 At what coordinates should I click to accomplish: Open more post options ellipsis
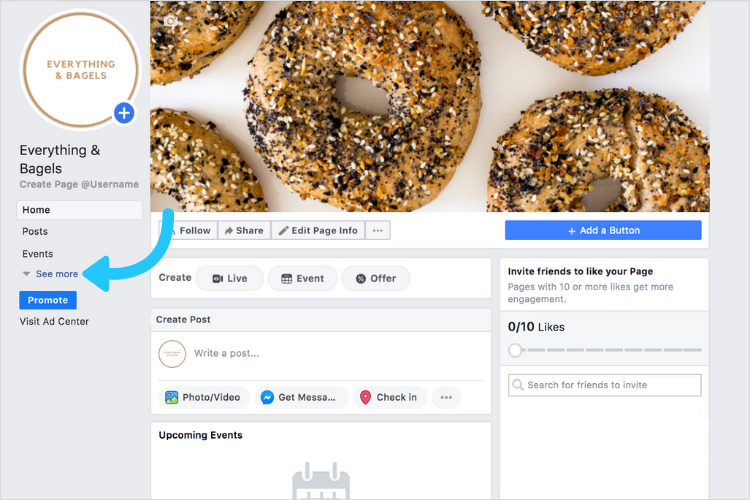[x=446, y=397]
